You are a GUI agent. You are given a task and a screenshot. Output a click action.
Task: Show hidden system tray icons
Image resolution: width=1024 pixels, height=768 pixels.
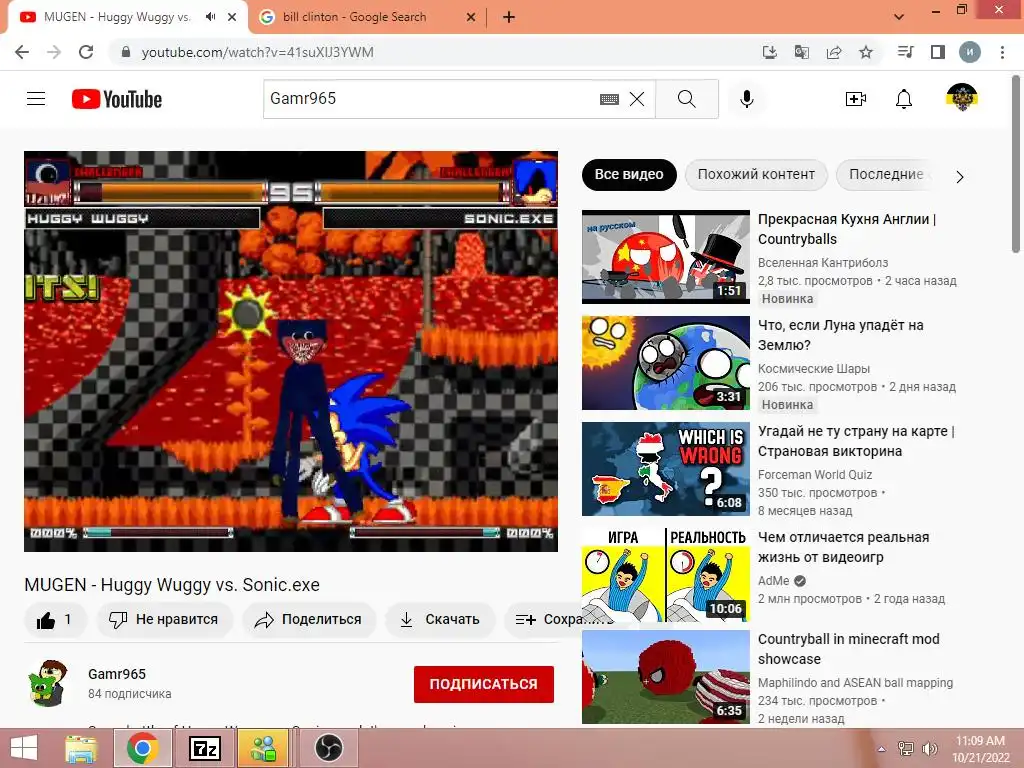[882, 749]
